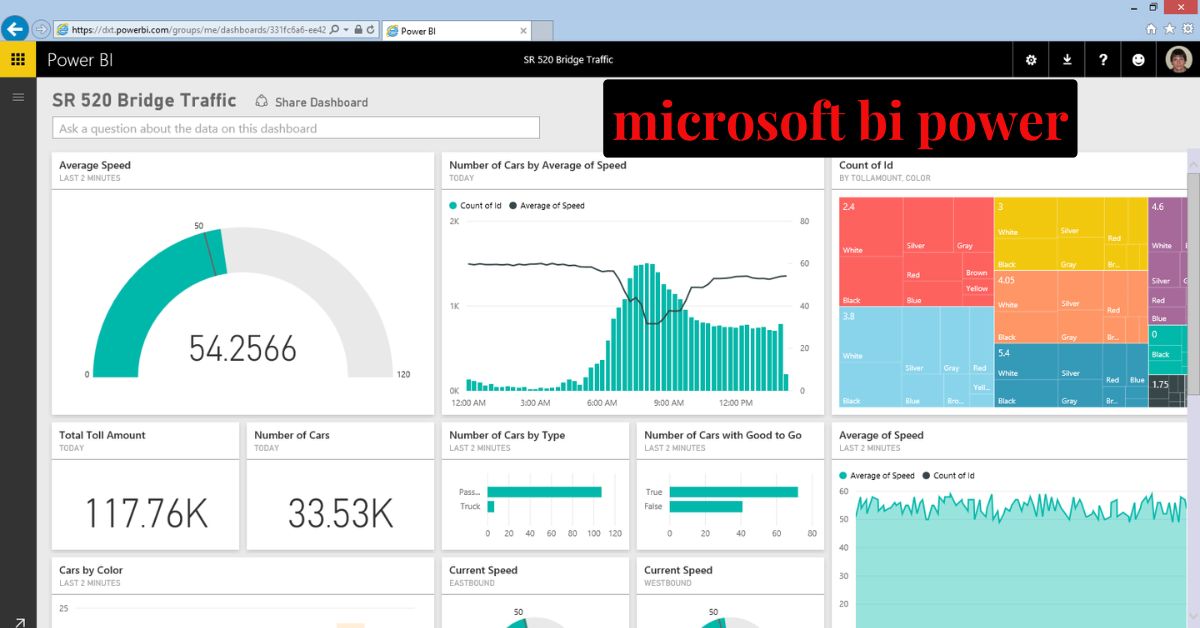Open the Cars by Color tile title
The width and height of the screenshot is (1200, 628).
click(x=91, y=570)
